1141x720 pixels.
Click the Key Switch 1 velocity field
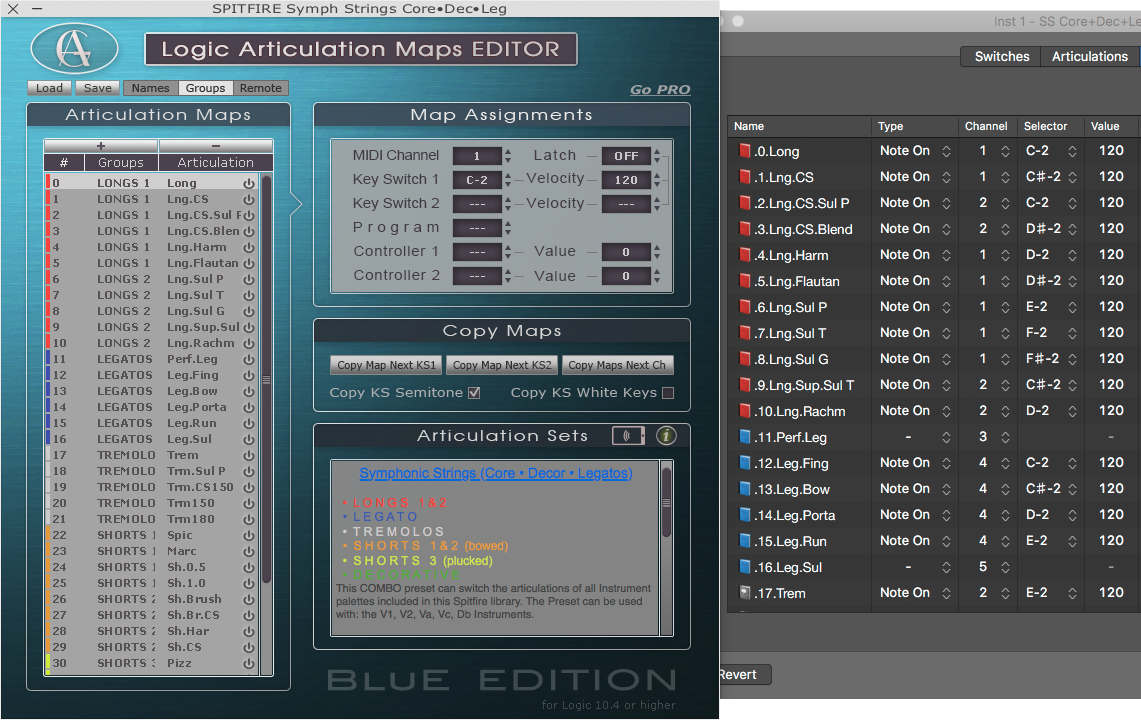click(626, 180)
